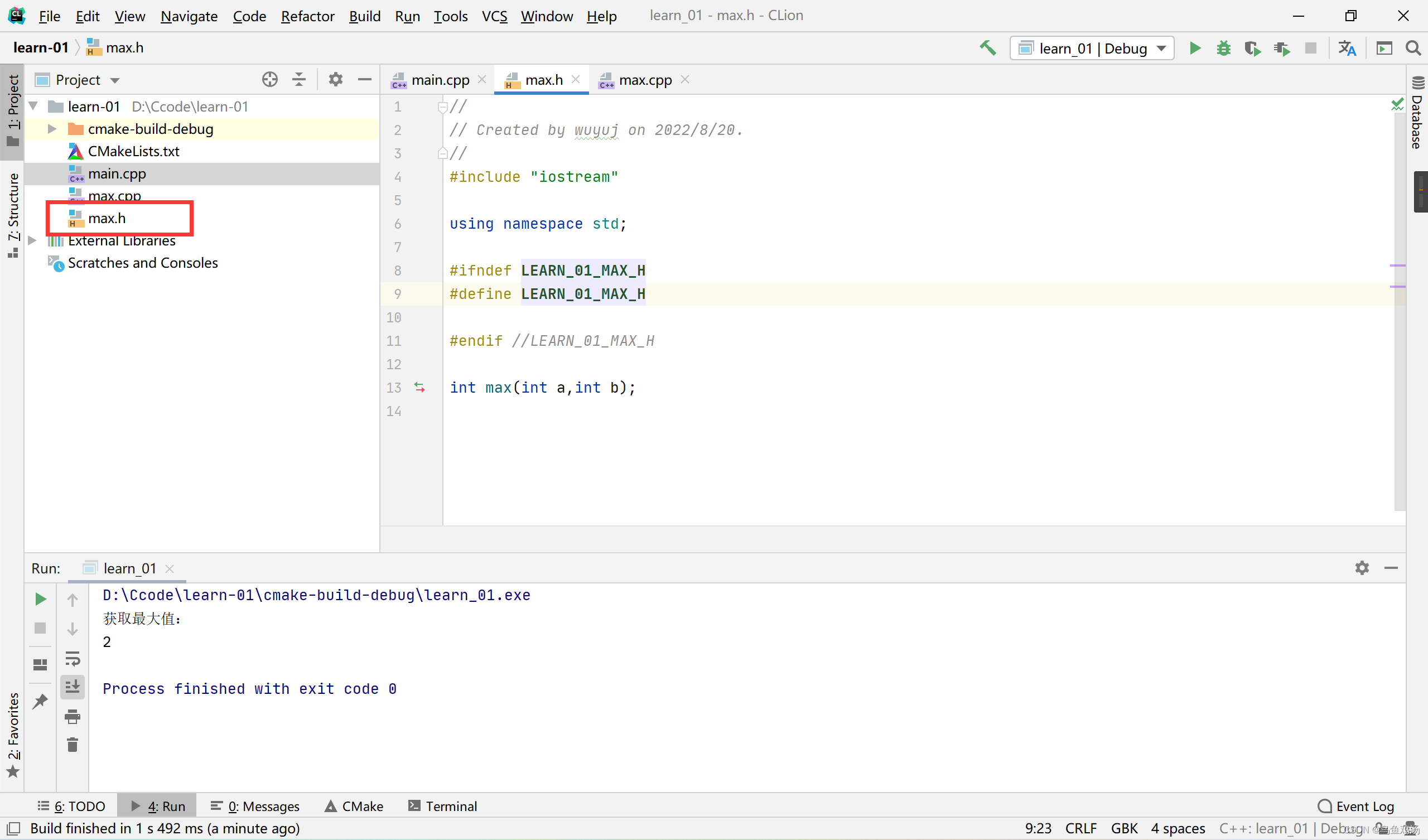The height and width of the screenshot is (840, 1428).
Task: Click the Translate icon in toolbar
Action: tap(1347, 48)
